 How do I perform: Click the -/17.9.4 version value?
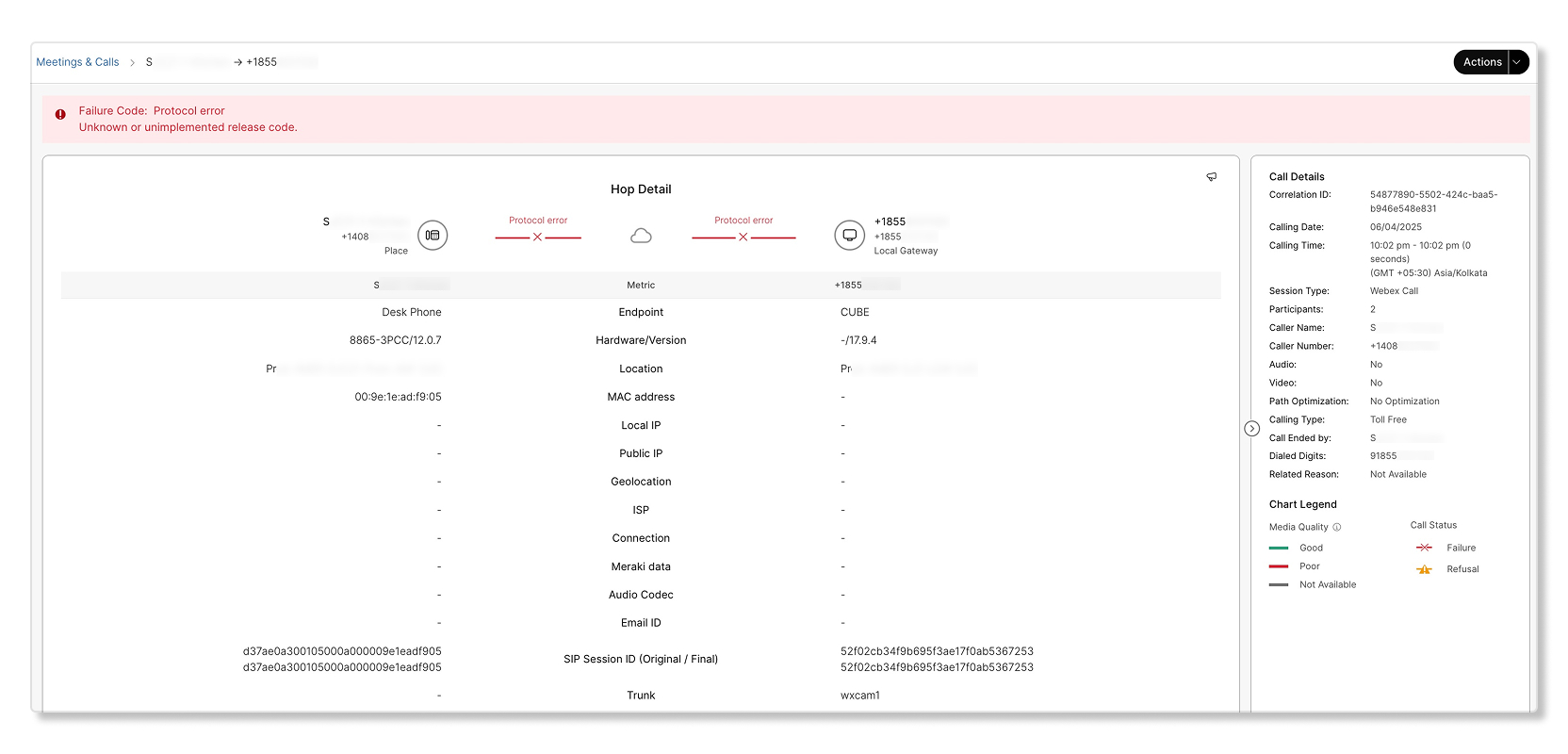click(x=858, y=340)
